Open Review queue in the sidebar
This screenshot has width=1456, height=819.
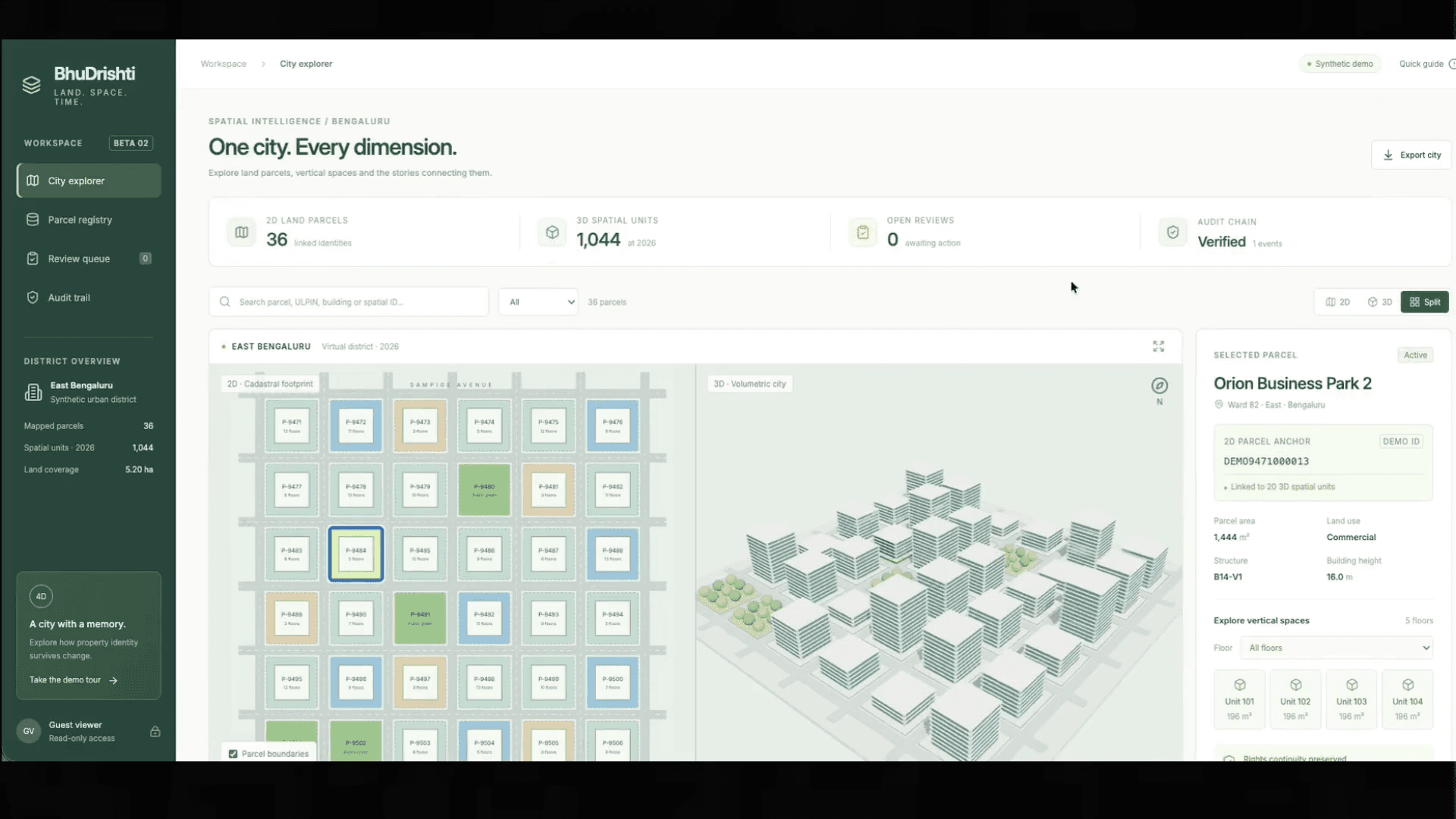pos(89,259)
